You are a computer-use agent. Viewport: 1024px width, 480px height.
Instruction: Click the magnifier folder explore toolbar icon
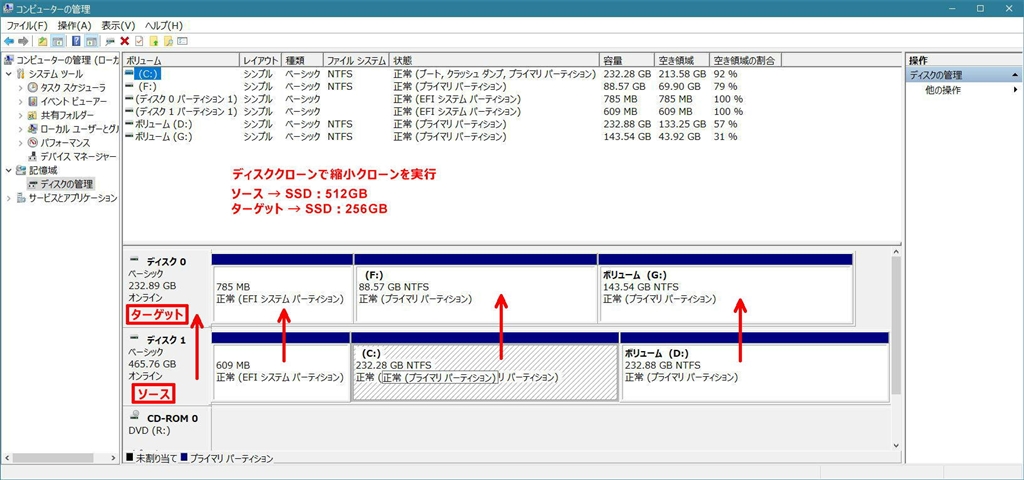click(168, 41)
